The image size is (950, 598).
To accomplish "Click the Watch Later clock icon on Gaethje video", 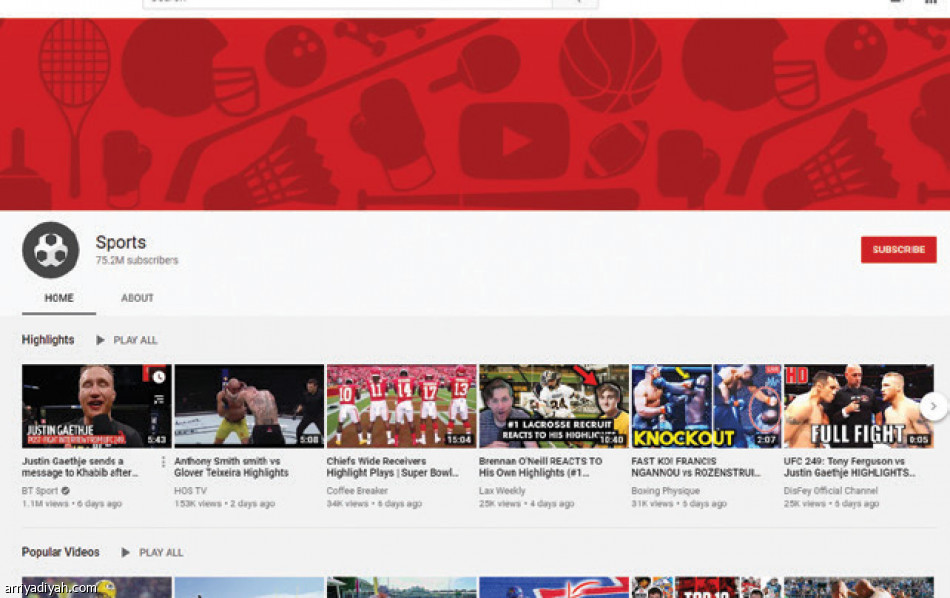I will pyautogui.click(x=158, y=377).
